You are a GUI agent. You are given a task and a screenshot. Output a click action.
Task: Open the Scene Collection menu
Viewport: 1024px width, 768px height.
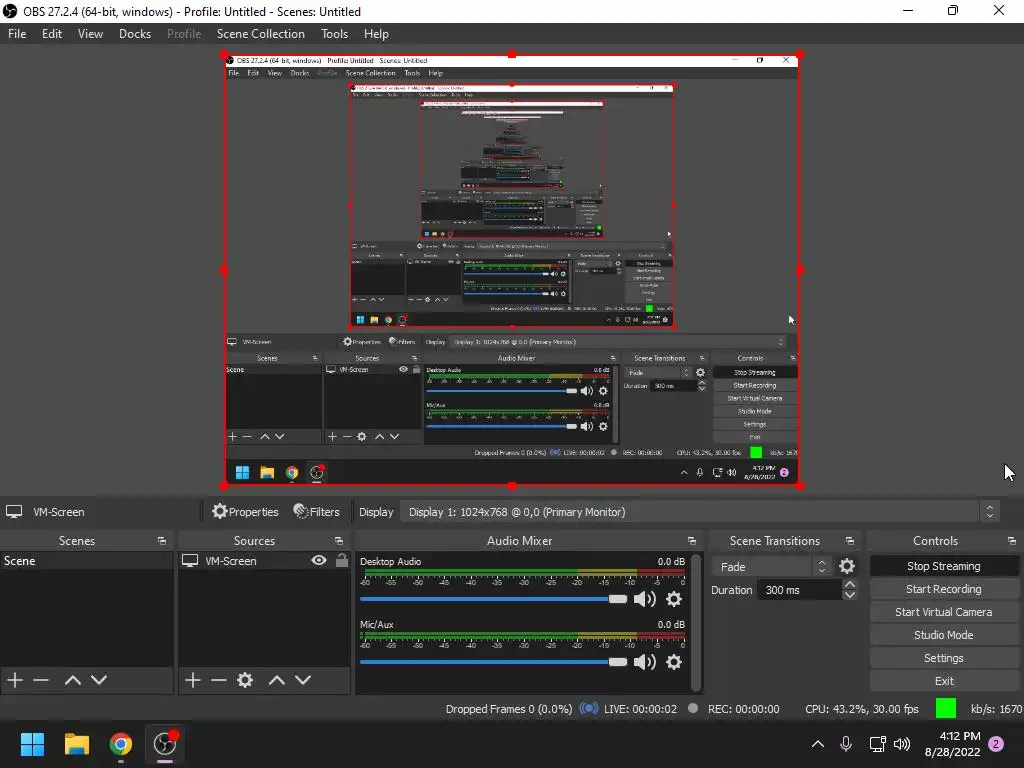pos(261,34)
